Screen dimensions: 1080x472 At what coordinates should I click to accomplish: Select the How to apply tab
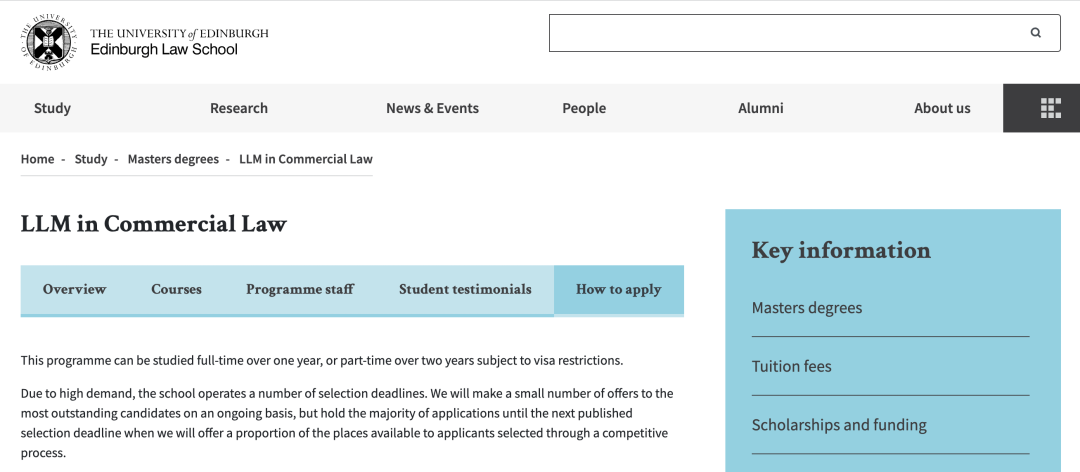click(618, 289)
